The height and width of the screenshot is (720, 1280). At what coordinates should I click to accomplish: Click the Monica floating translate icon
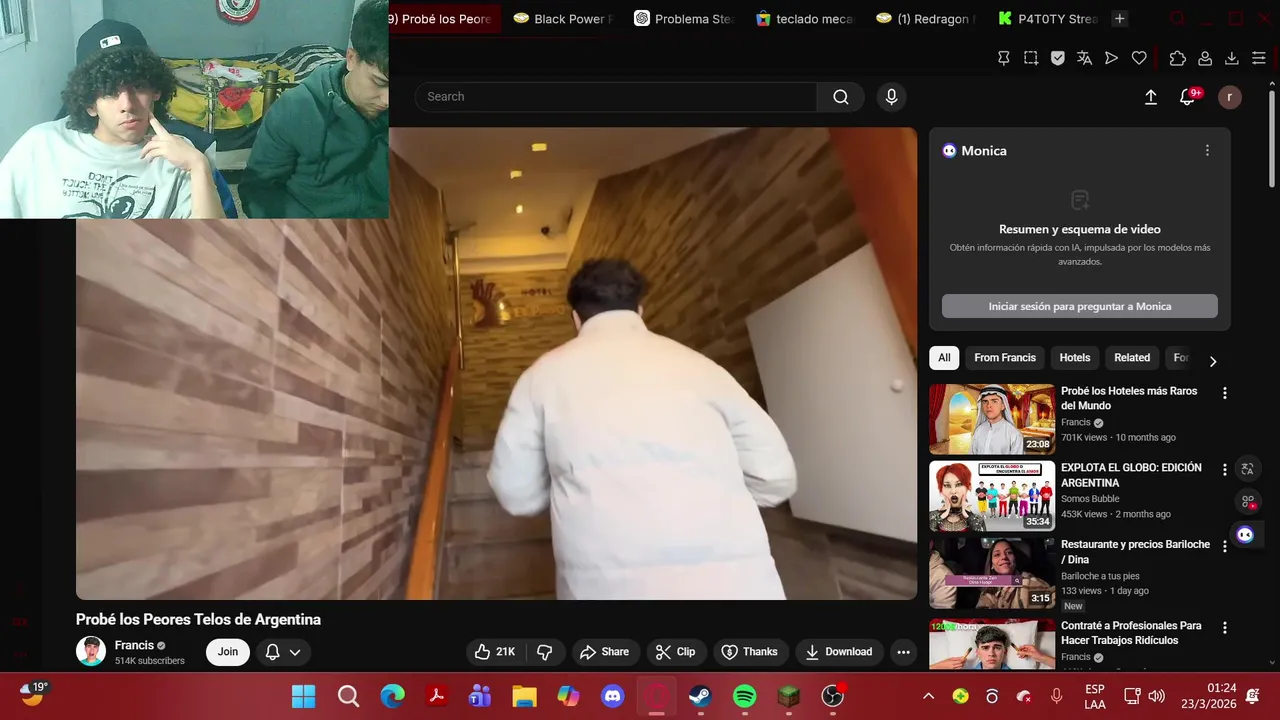pos(1247,468)
